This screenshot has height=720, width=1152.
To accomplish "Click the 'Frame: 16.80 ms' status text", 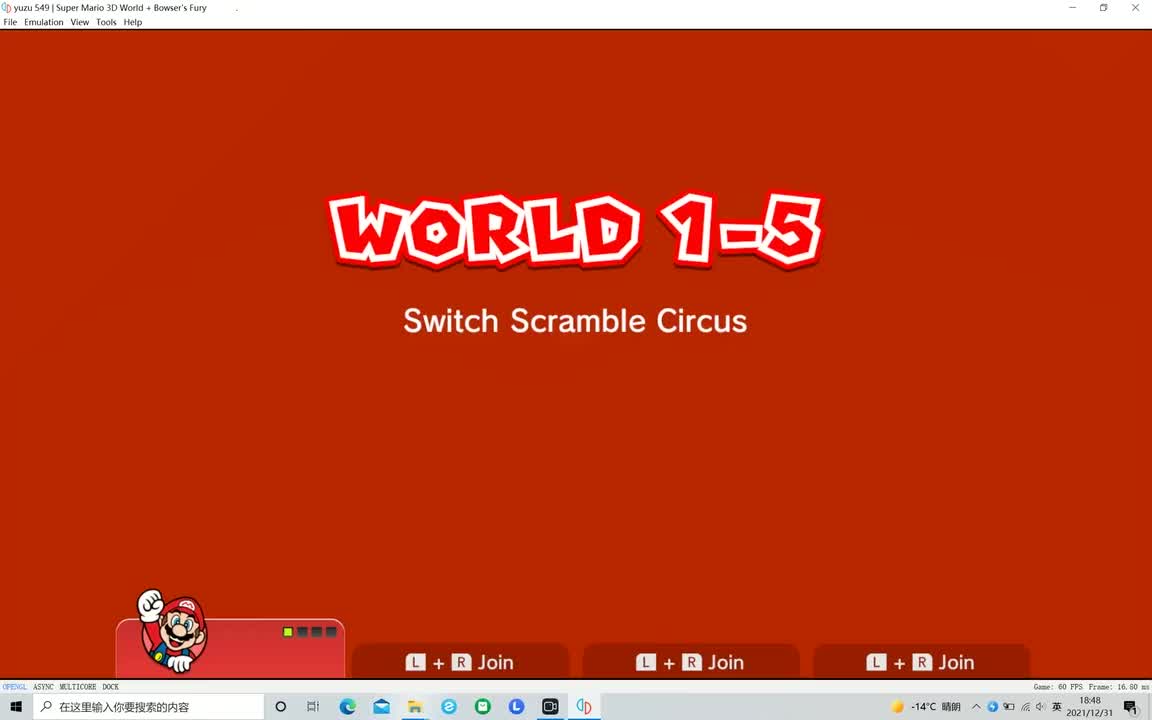I will tap(1119, 687).
